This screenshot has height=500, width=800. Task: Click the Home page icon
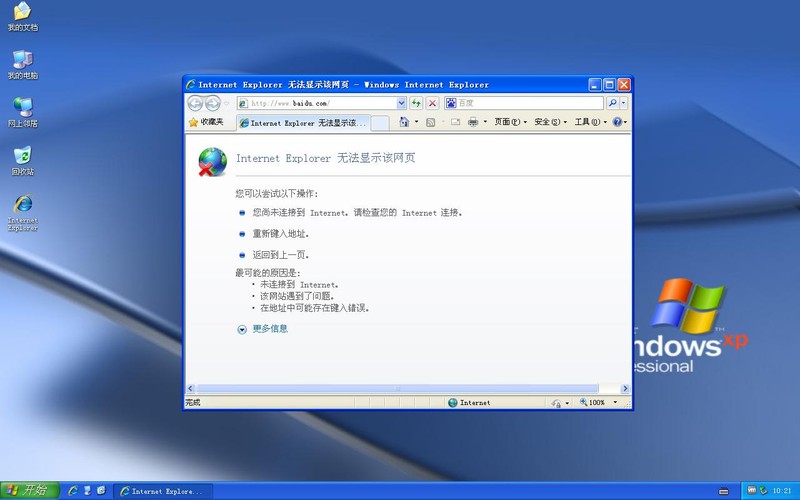[404, 122]
